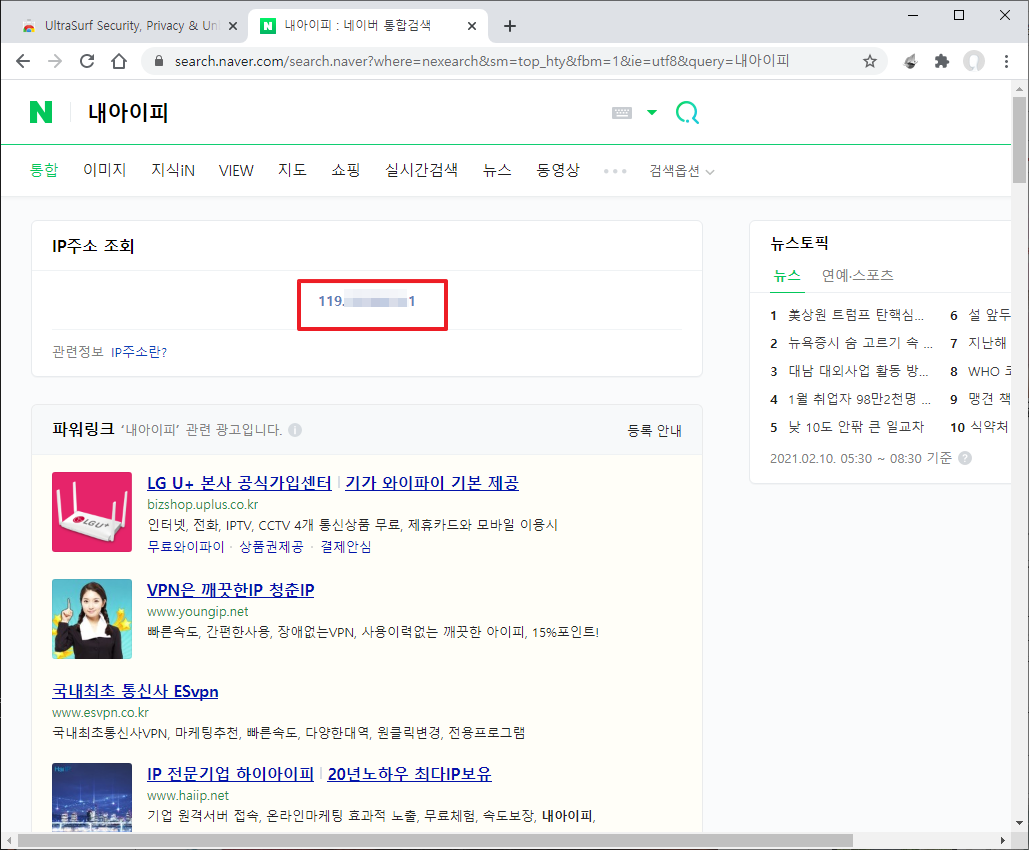Click the LG U+ router thumbnail
The image size is (1029, 850).
[92, 512]
